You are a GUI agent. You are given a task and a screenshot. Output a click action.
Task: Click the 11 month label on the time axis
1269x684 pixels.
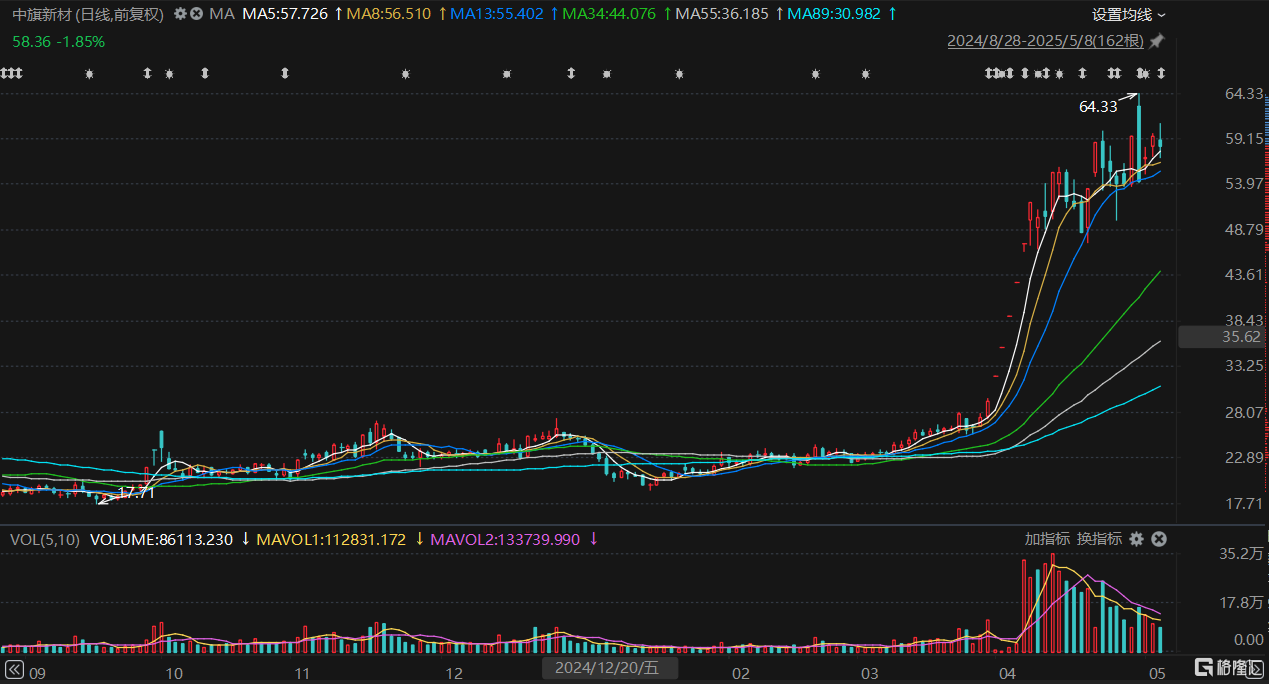pyautogui.click(x=301, y=672)
